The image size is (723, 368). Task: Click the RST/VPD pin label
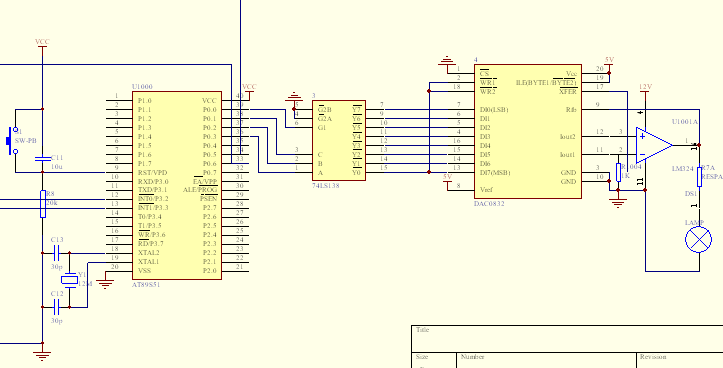point(153,172)
